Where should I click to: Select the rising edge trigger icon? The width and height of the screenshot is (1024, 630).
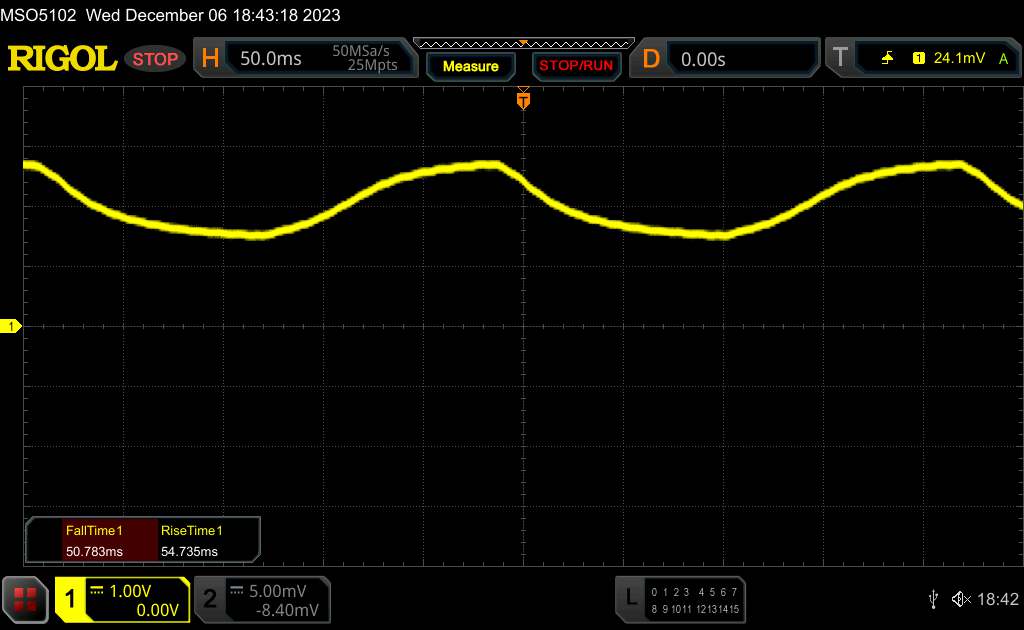tap(887, 59)
